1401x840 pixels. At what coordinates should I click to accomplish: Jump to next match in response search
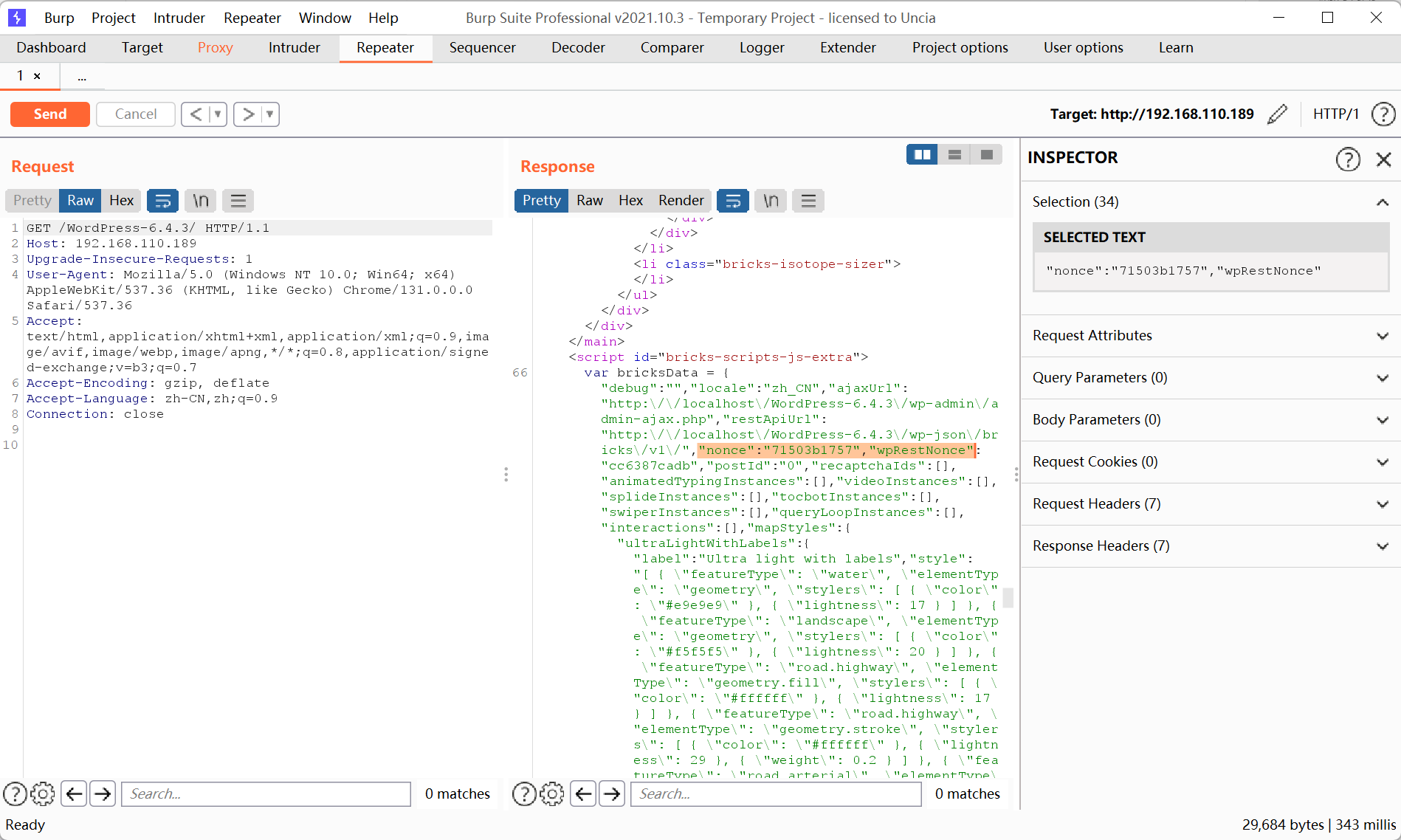click(x=612, y=793)
